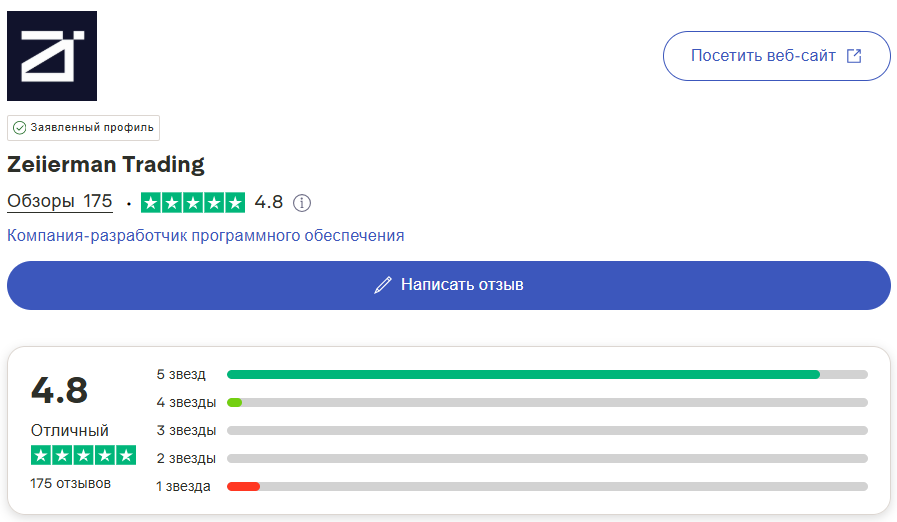The image size is (897, 522).
Task: Click the star rating under Отличный
Action: [x=84, y=456]
